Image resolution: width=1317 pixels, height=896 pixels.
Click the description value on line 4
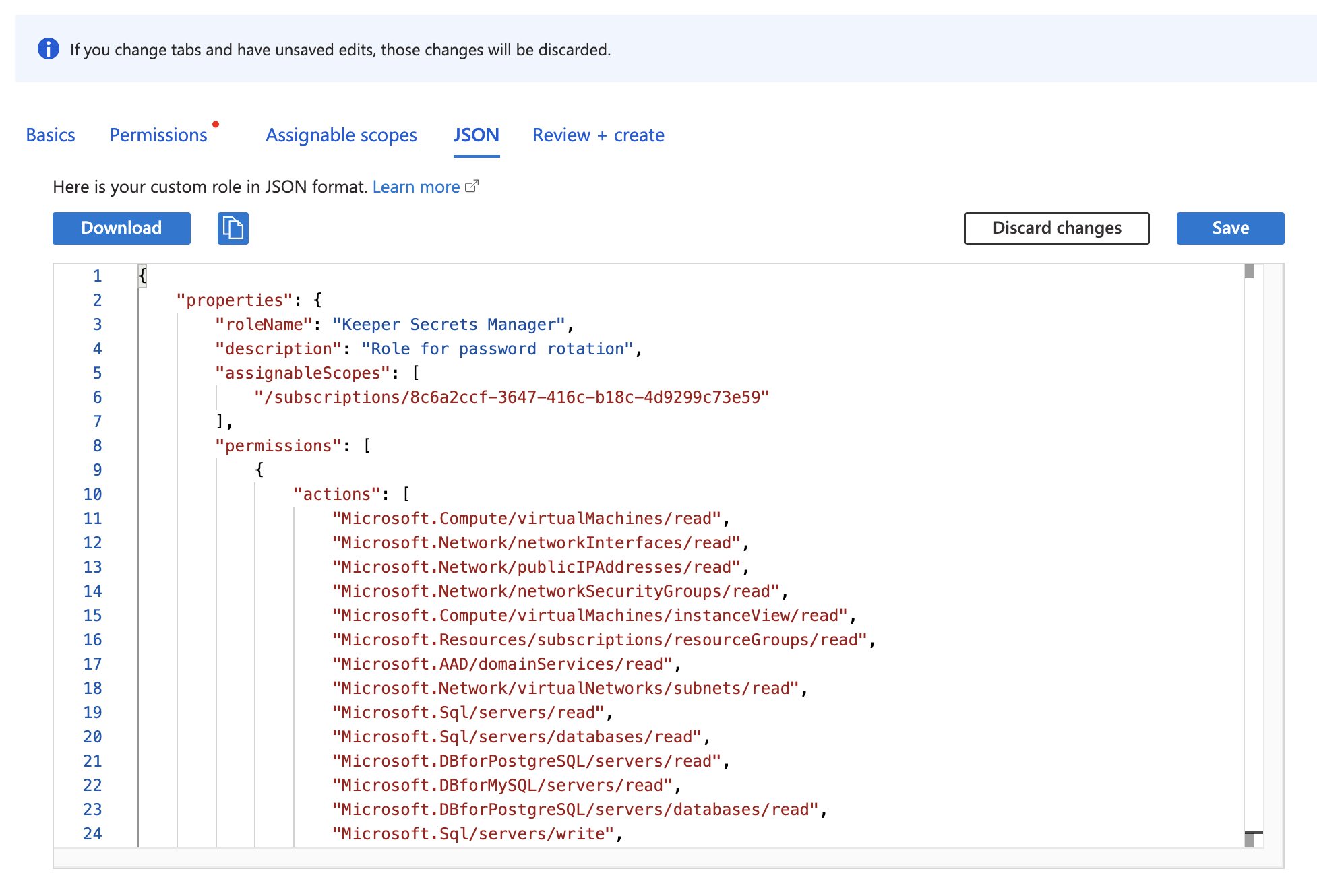pyautogui.click(x=497, y=349)
